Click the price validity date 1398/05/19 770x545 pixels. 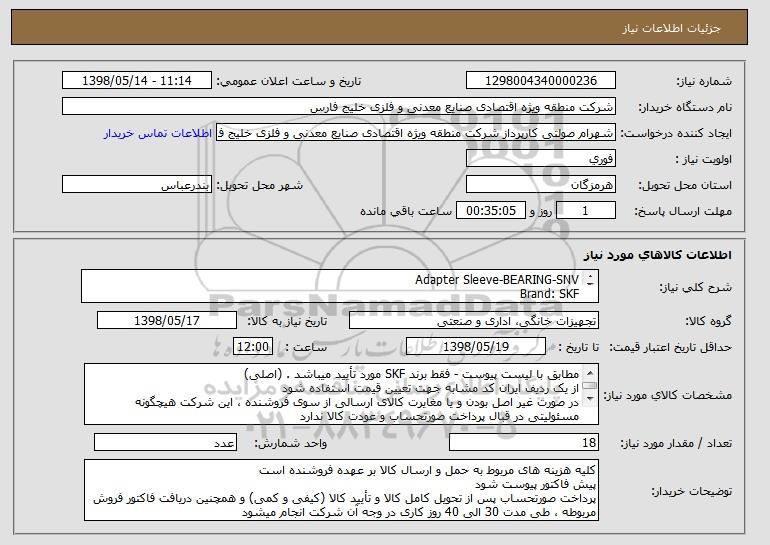point(476,347)
